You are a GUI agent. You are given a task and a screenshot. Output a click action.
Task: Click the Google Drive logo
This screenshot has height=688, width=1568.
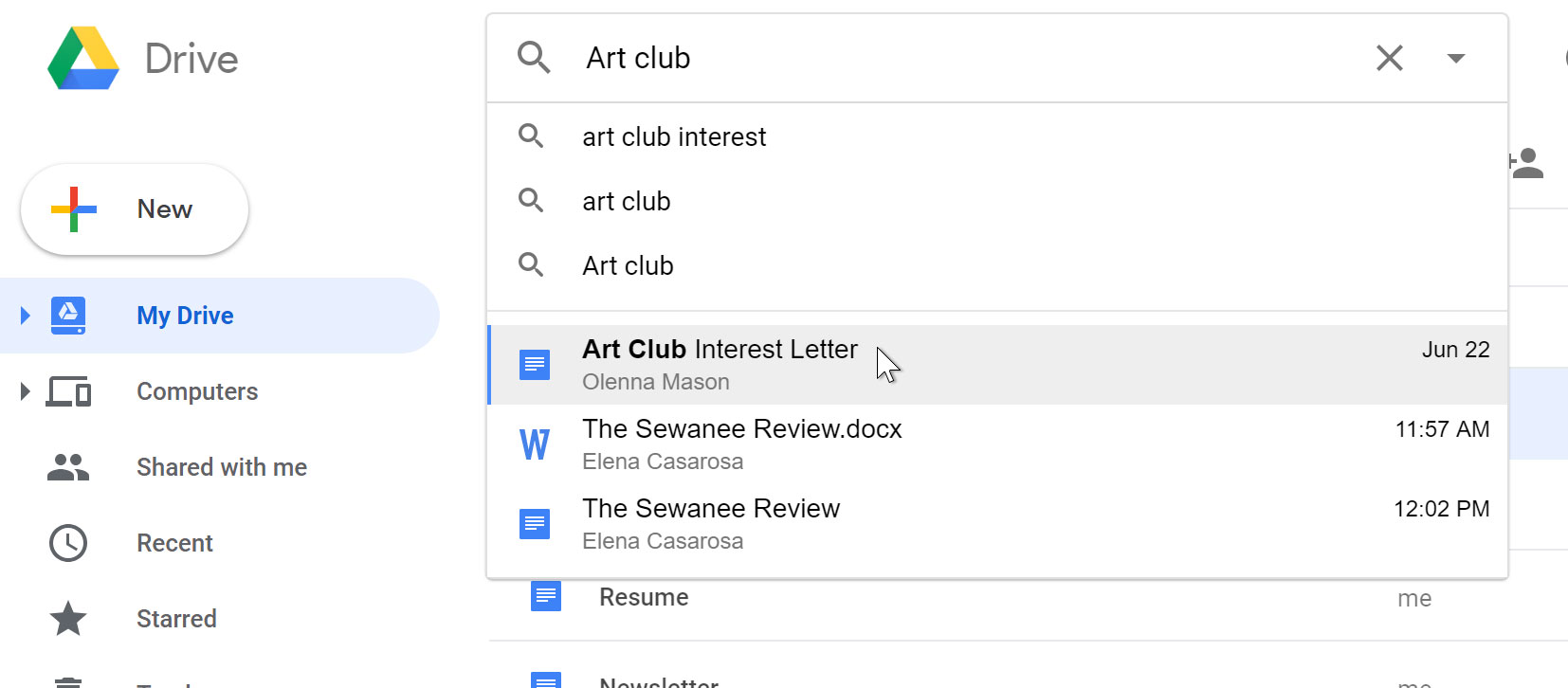(82, 58)
